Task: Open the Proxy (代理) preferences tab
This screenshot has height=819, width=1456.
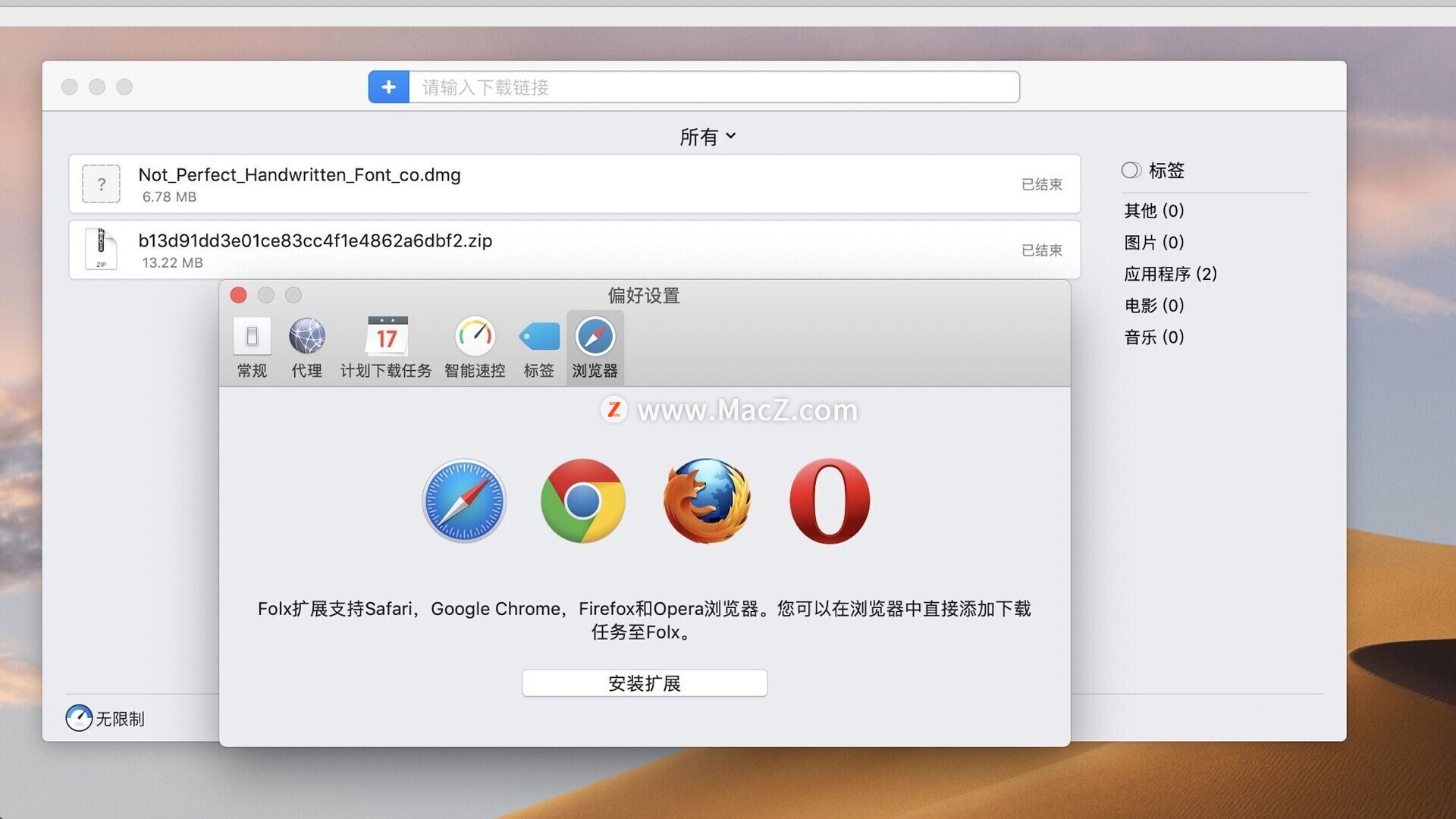Action: [307, 348]
